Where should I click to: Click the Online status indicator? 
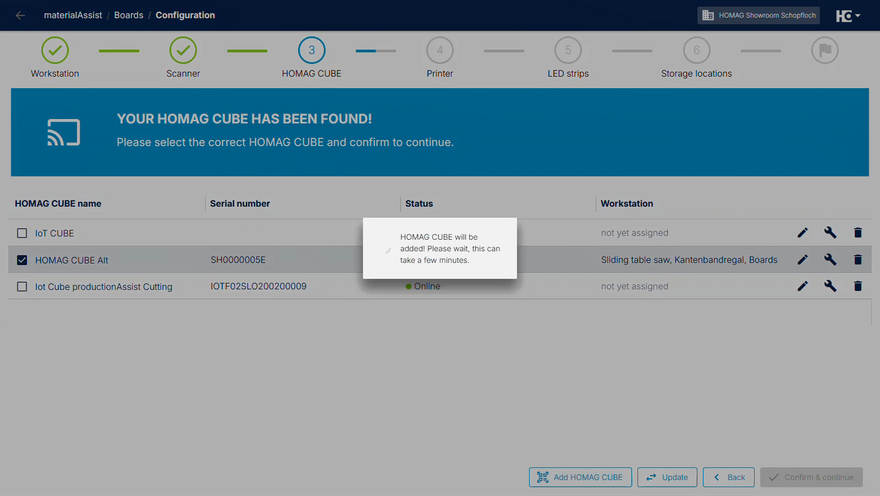(x=423, y=286)
